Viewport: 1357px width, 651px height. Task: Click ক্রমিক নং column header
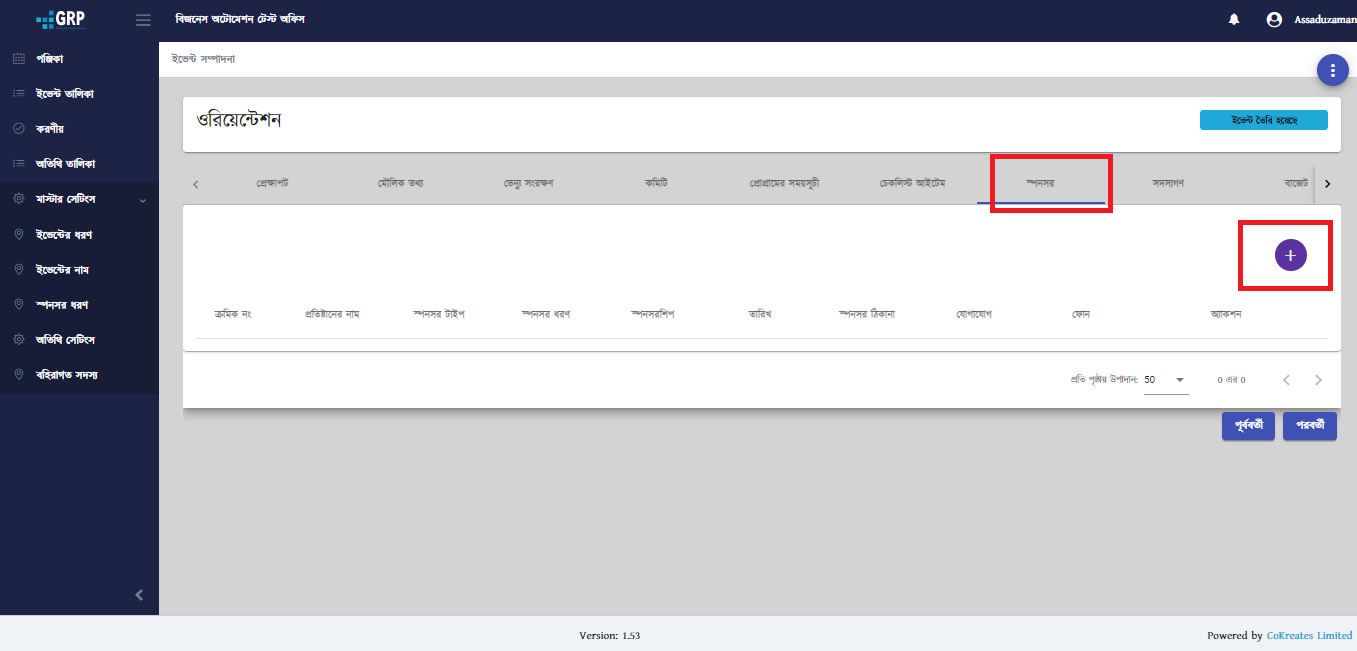pyautogui.click(x=233, y=314)
